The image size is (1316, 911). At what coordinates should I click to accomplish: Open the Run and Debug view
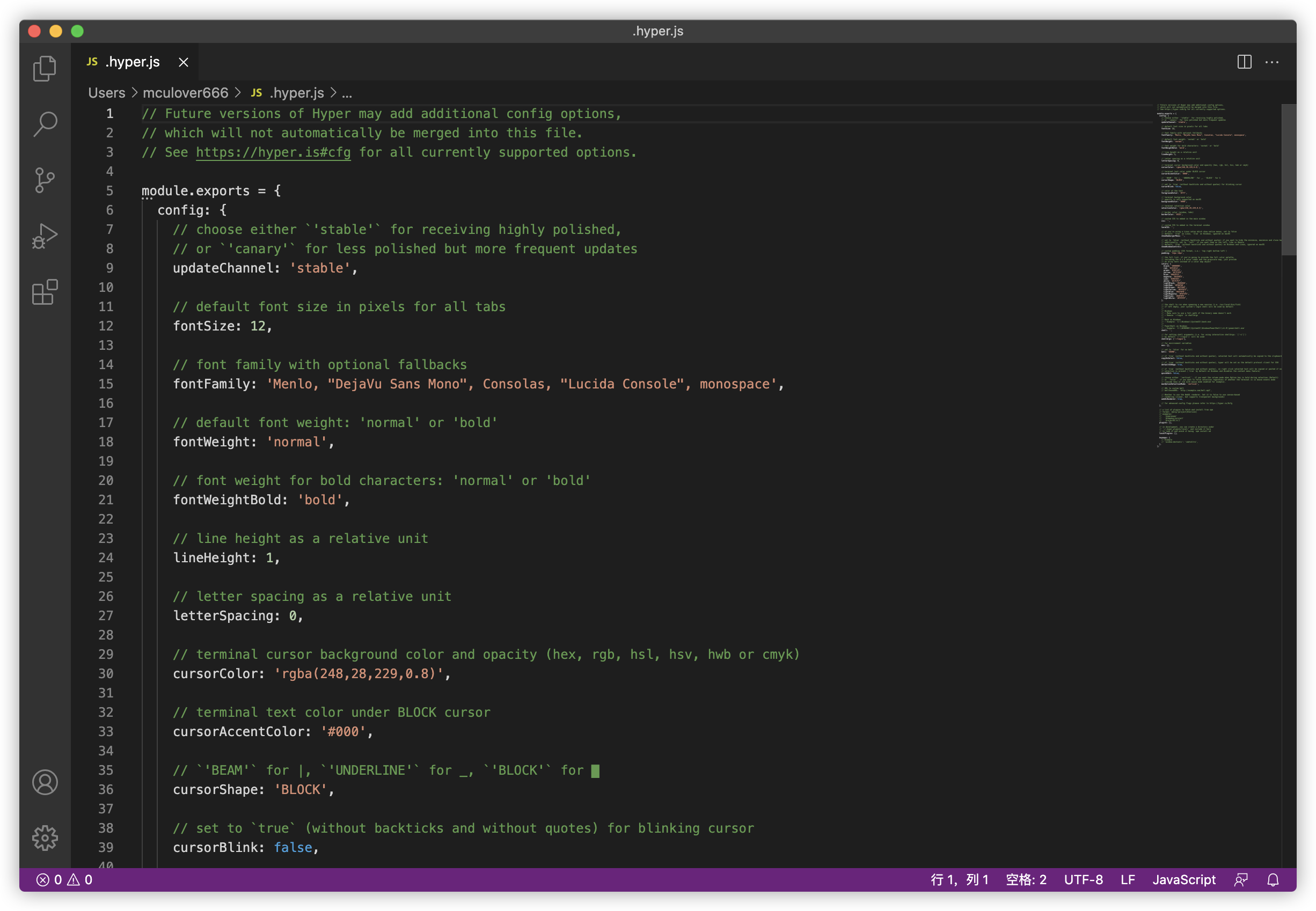click(45, 236)
